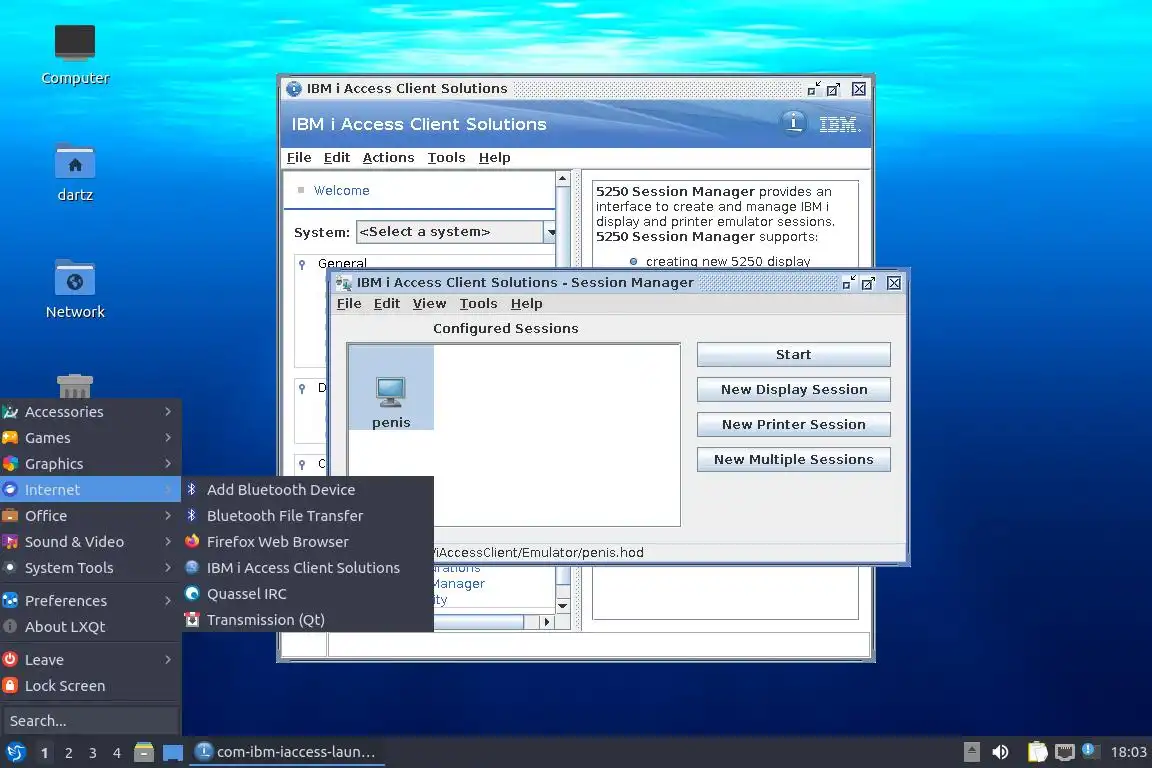Open the Edit menu in the main ACS window
The image size is (1152, 768).
point(336,157)
